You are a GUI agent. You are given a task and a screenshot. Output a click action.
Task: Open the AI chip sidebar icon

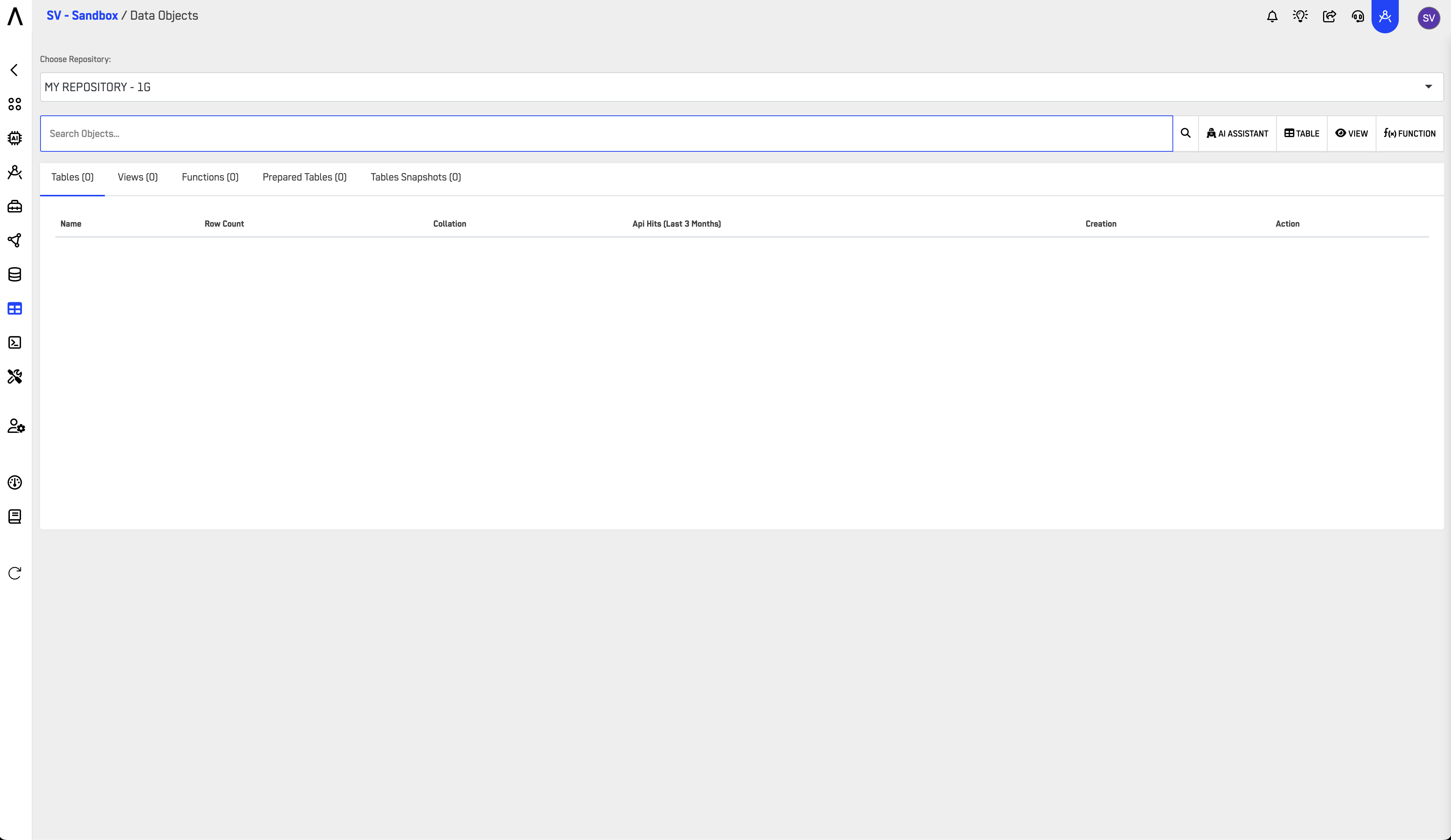pos(15,138)
